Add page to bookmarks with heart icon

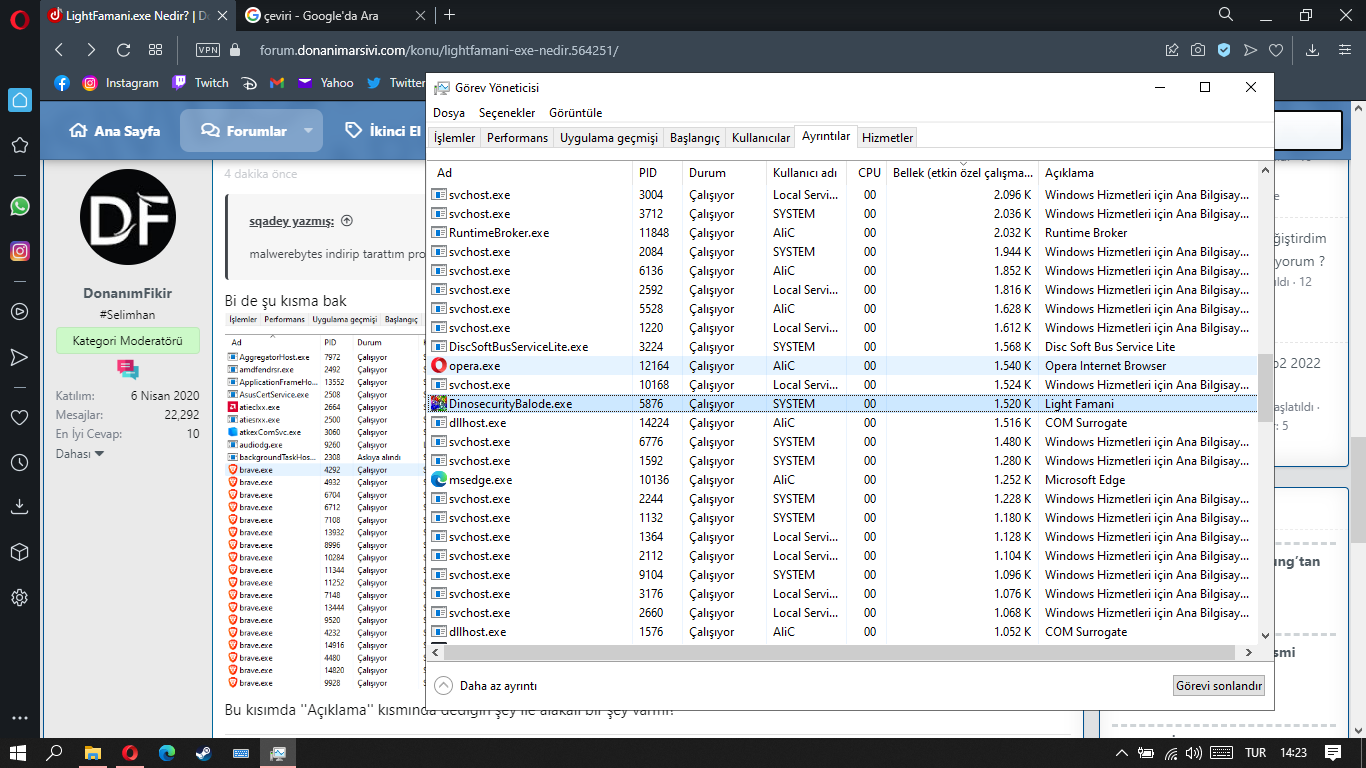pyautogui.click(x=1276, y=50)
